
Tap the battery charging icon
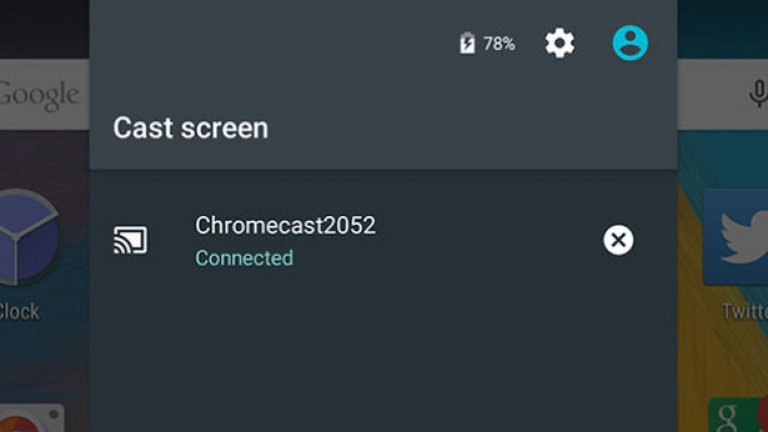467,44
